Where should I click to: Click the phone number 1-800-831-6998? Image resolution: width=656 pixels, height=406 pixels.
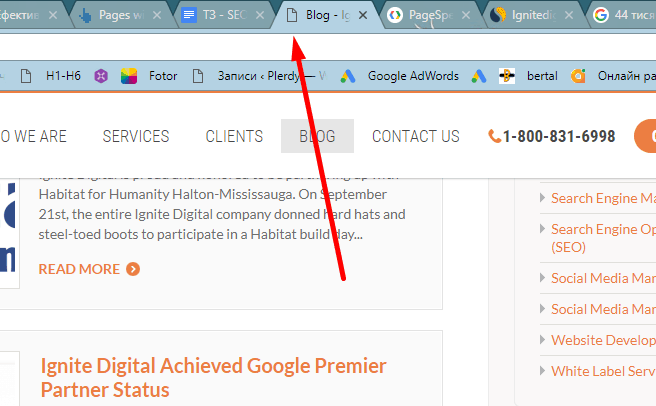click(x=559, y=136)
